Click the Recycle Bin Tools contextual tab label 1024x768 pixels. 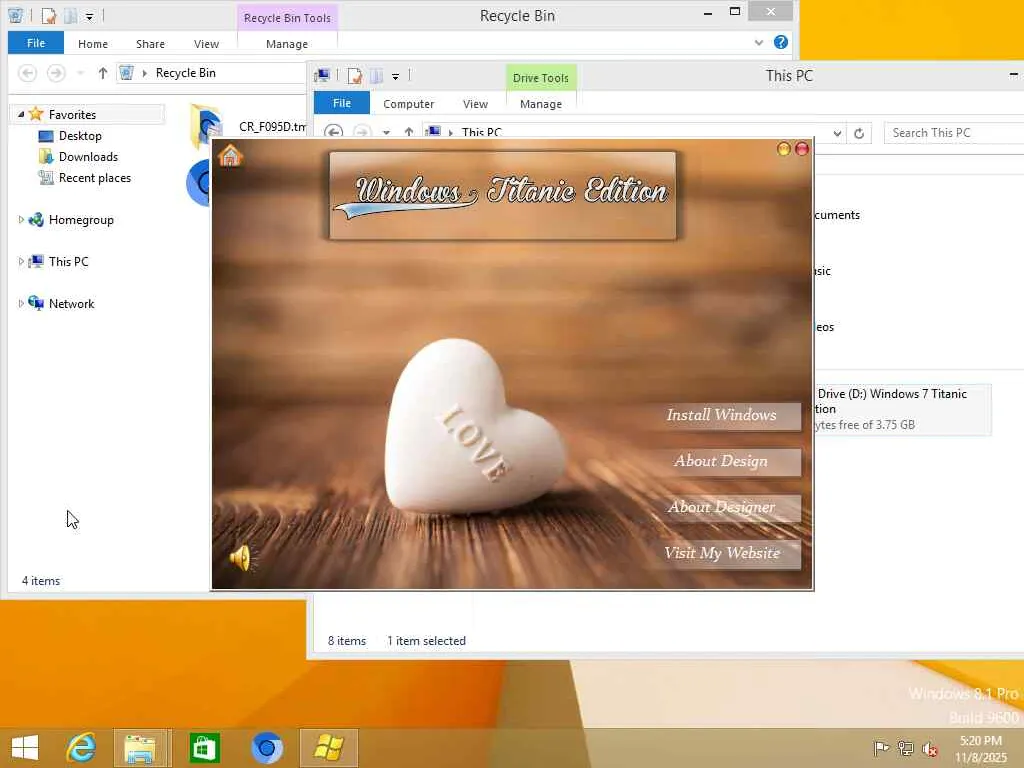(287, 18)
